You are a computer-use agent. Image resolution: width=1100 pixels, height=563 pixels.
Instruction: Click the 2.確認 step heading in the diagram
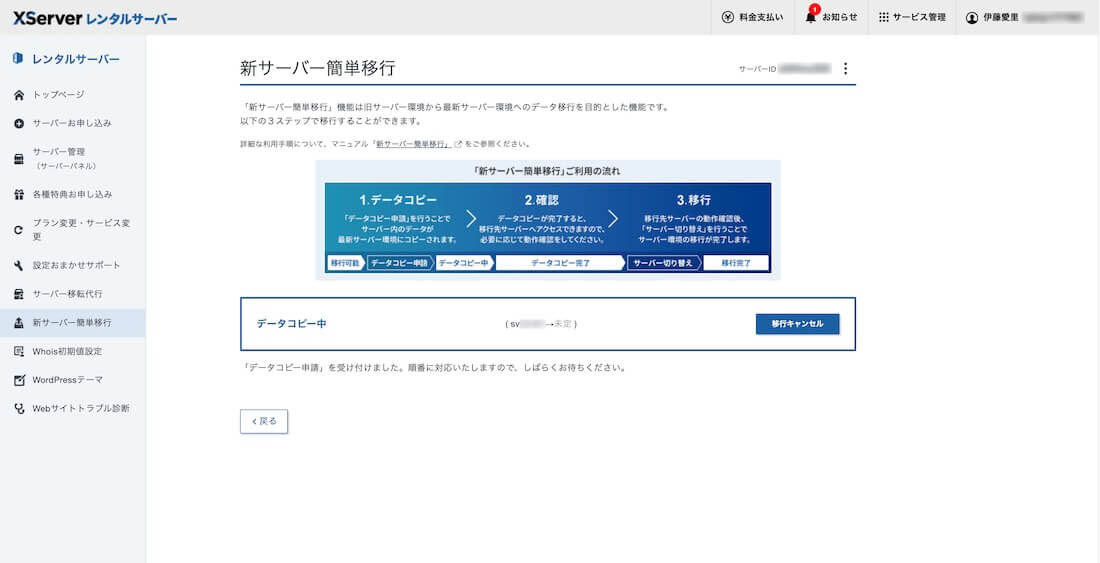coord(544,201)
